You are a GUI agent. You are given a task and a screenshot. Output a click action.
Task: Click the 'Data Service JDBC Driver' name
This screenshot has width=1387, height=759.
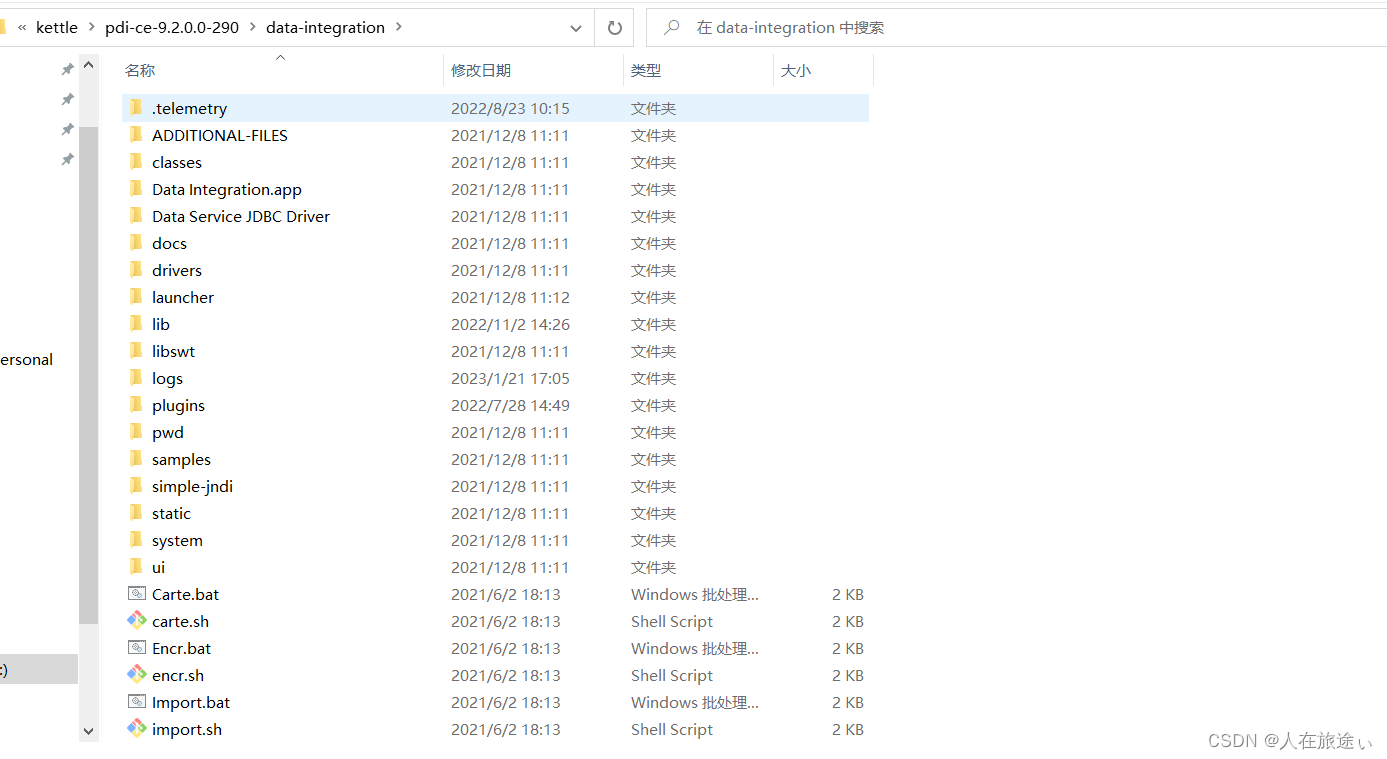[241, 216]
